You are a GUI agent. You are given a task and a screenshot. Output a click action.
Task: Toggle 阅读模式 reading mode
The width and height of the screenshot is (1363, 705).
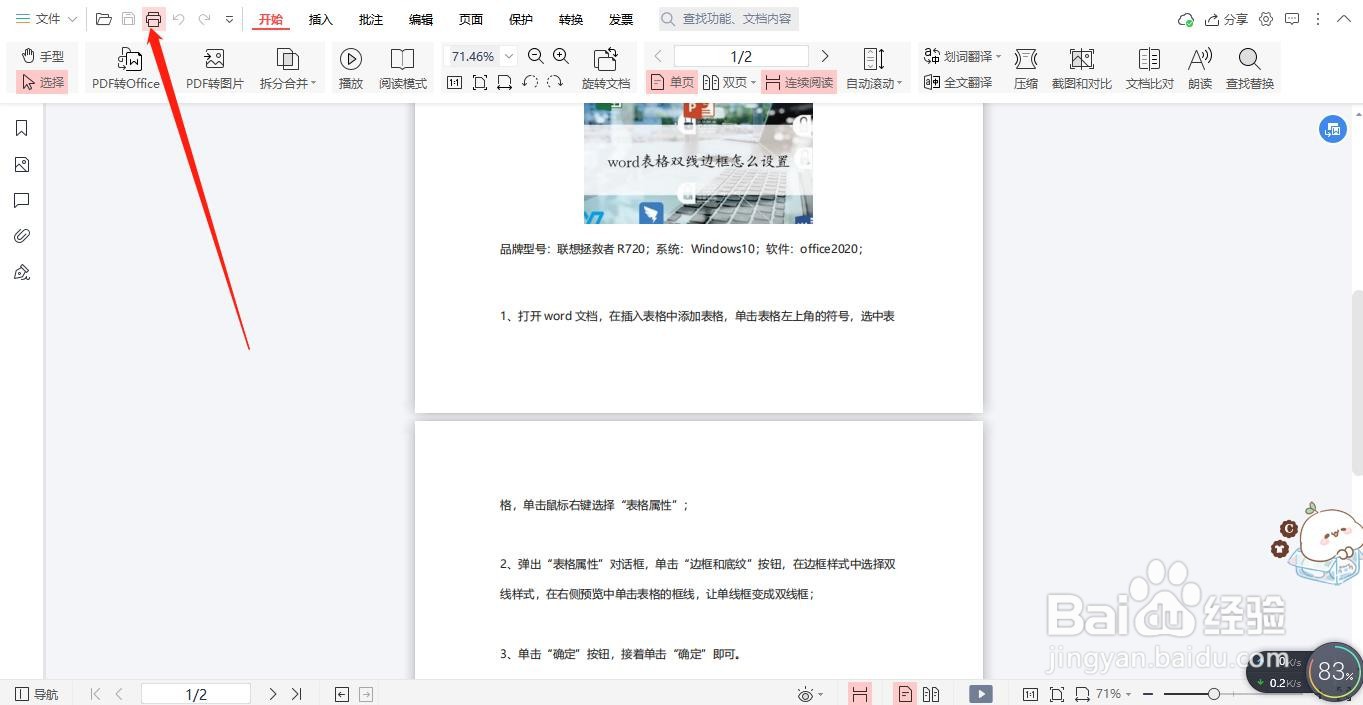402,67
